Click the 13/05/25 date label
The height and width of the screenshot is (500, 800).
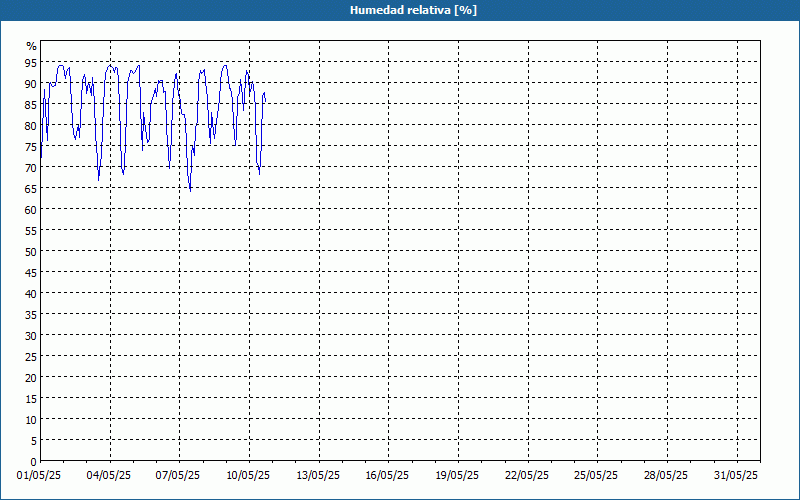coord(318,476)
